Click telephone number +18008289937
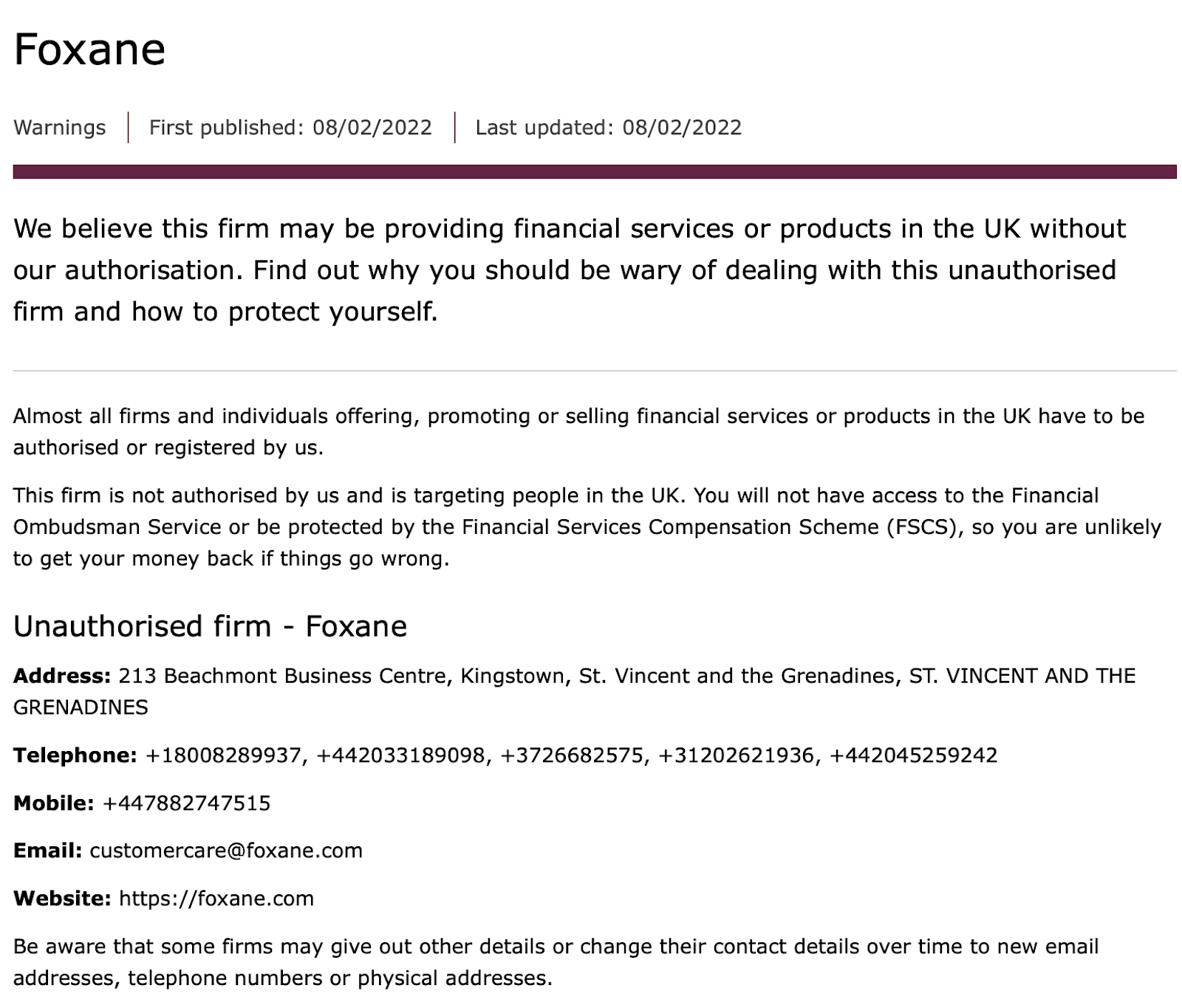 (223, 755)
